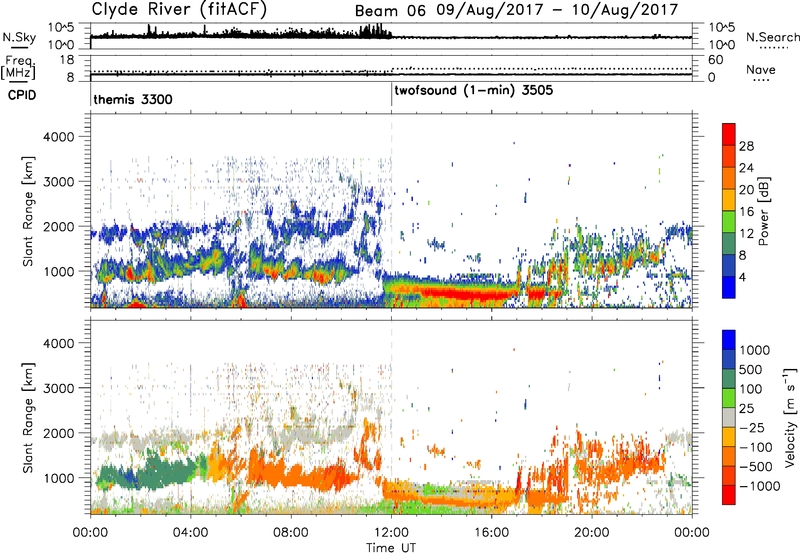
Task: Click the '16:00' tick on the time axis
Action: click(x=491, y=533)
